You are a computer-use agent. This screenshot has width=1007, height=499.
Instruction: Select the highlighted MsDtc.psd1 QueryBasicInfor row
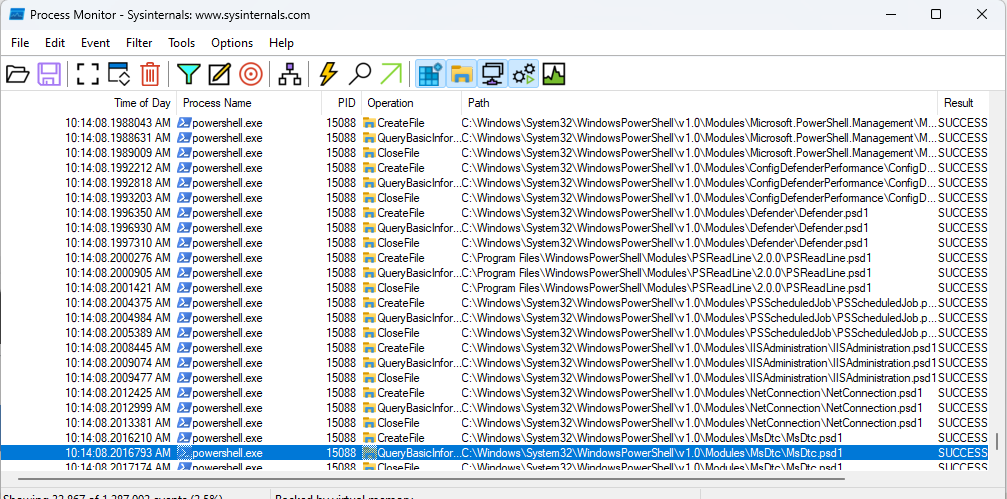click(494, 453)
